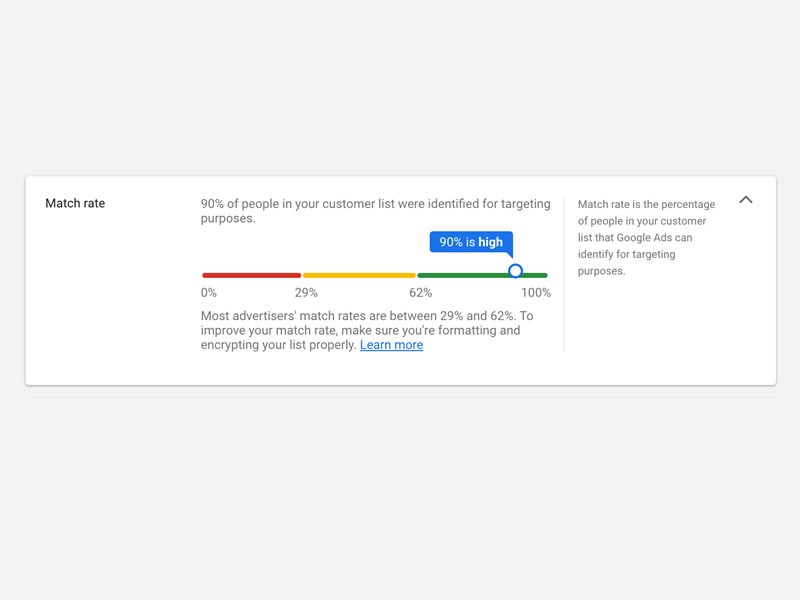Screen dimensions: 800x600
Task: Click the circular slider thumb
Action: point(516,271)
